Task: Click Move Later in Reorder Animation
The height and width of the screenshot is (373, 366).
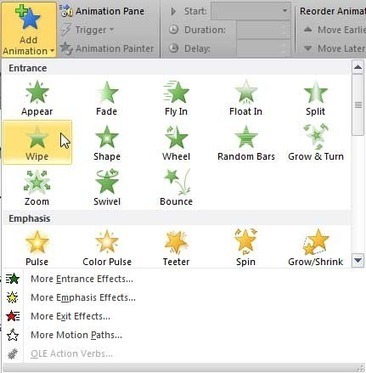Action: pos(334,49)
